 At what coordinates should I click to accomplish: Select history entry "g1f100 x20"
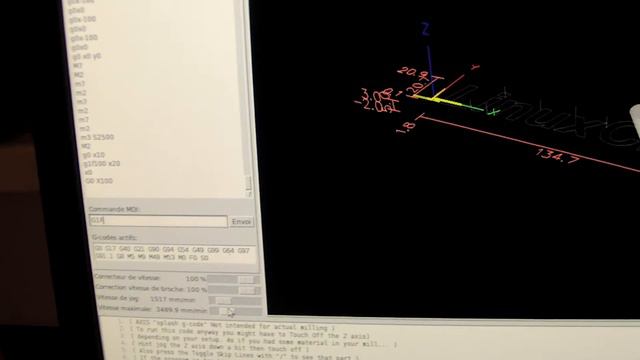pos(102,164)
